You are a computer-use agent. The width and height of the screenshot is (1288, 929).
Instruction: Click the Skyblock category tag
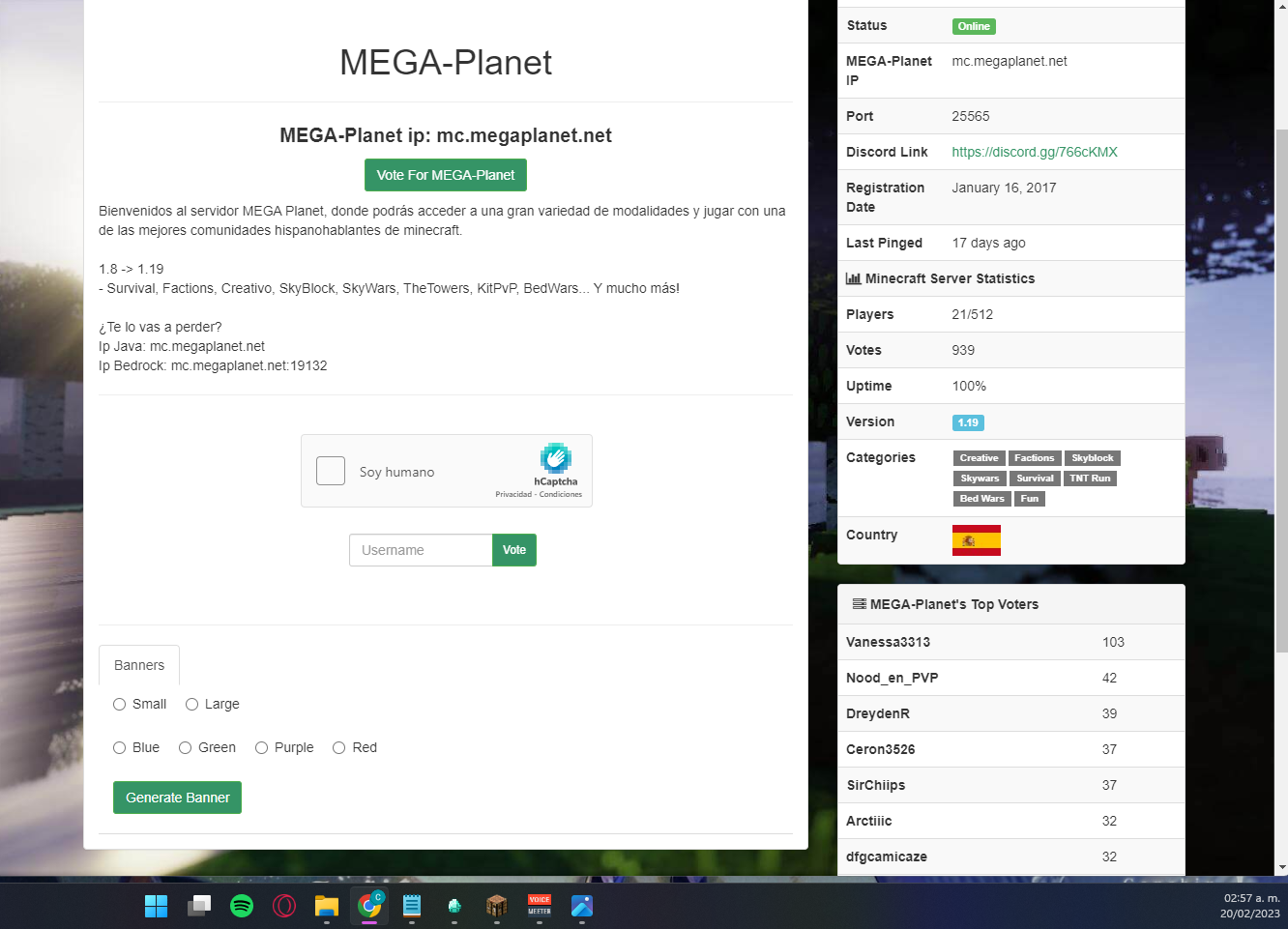coord(1092,458)
